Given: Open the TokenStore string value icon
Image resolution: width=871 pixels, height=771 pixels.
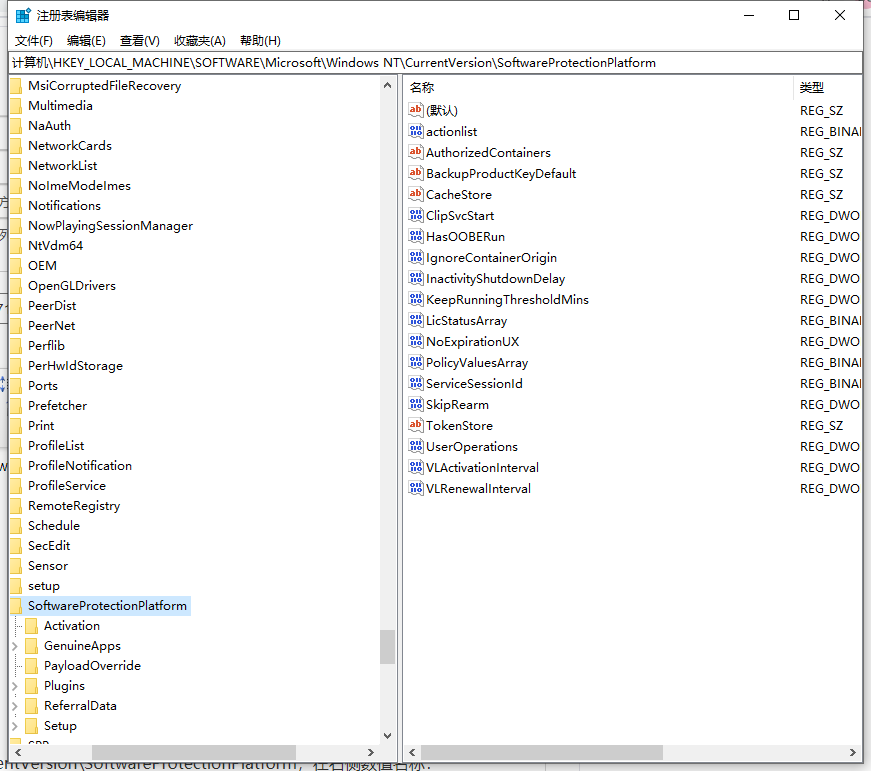Looking at the screenshot, I should 415,425.
